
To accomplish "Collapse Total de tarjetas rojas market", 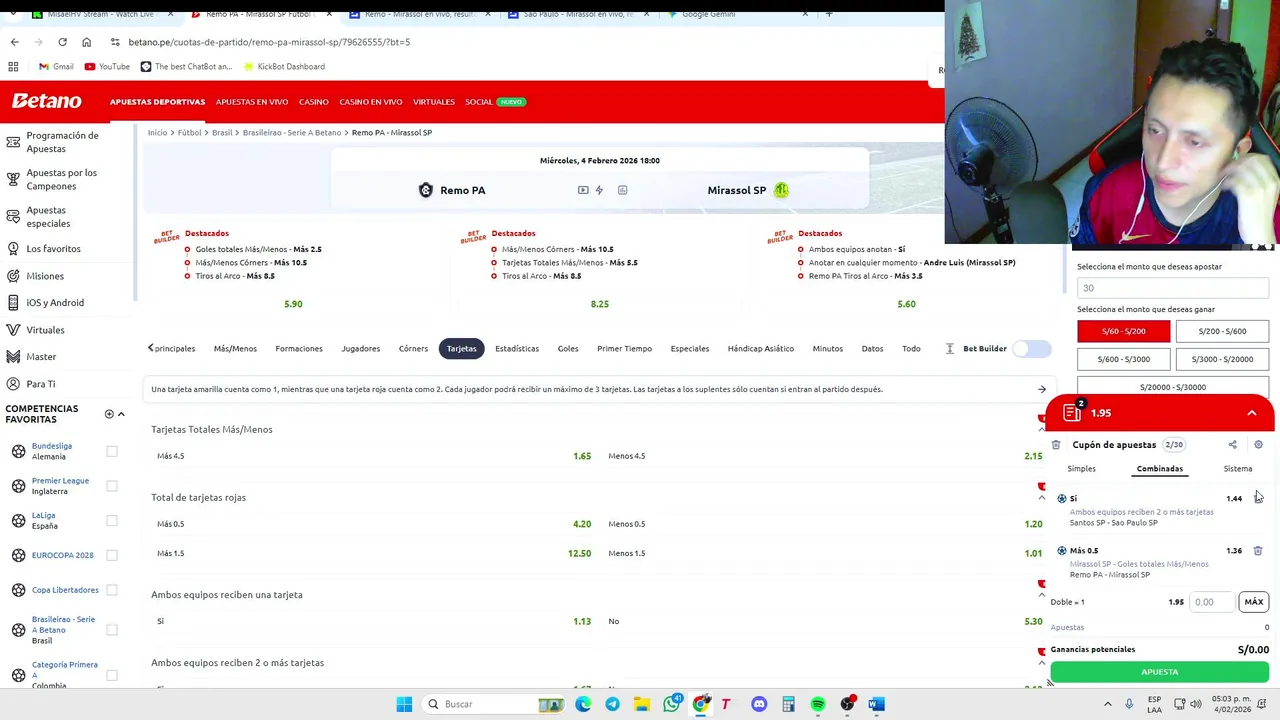I will [1042, 497].
